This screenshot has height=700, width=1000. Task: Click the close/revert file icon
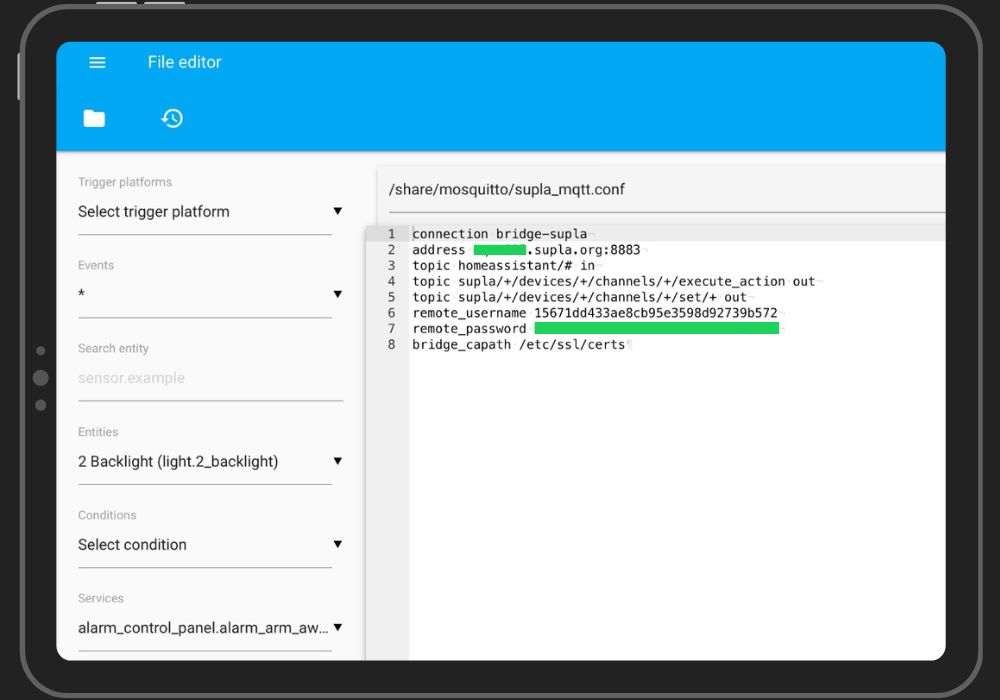tap(172, 118)
